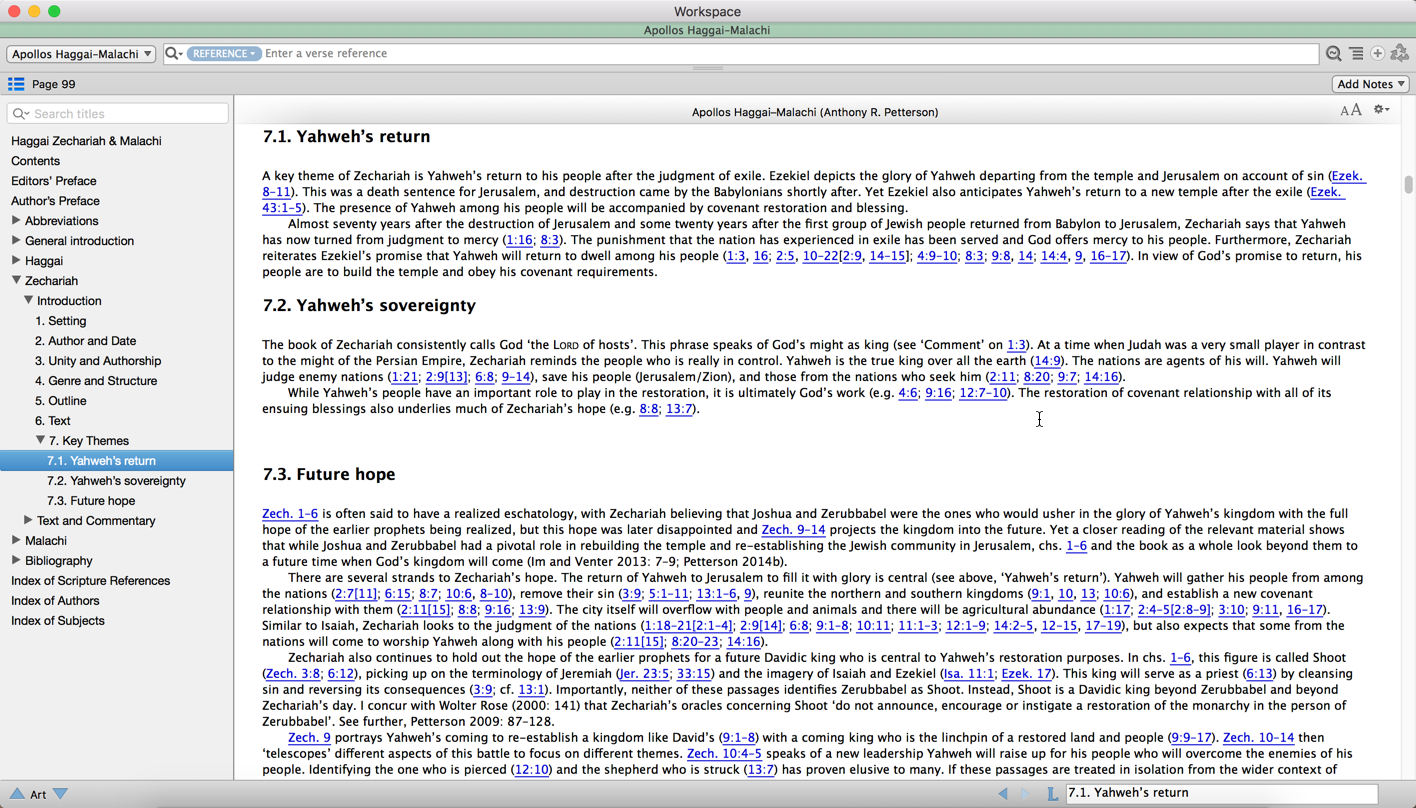
Task: Open Index of Scripture References
Action: [90, 581]
